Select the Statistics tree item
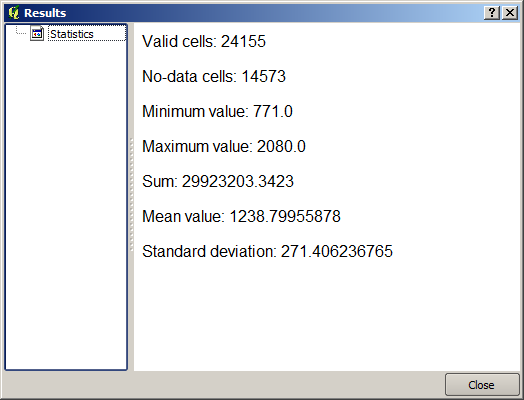Screen dimensions: 524x400 click(87, 34)
